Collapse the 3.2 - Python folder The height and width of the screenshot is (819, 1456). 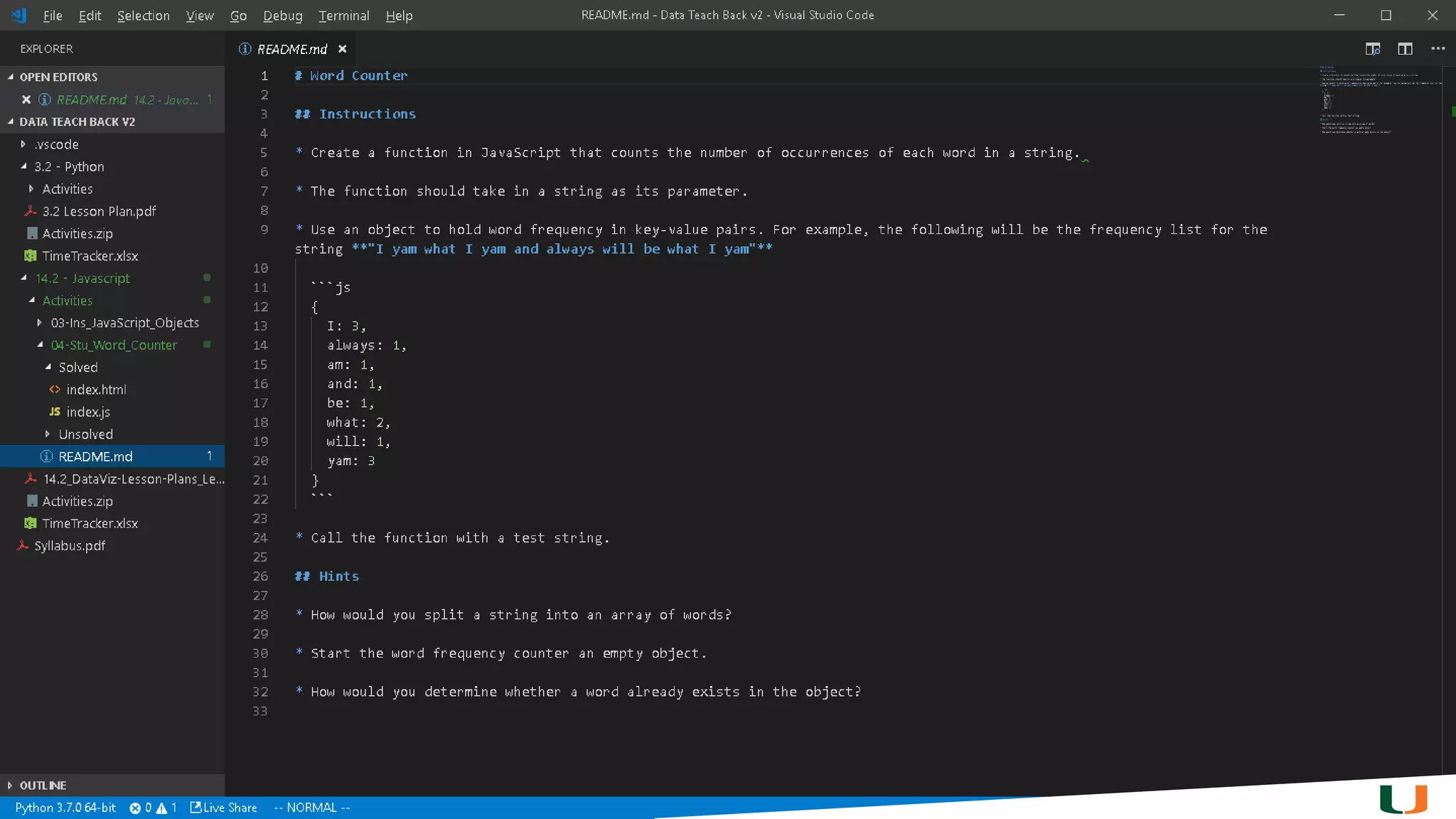(x=69, y=166)
